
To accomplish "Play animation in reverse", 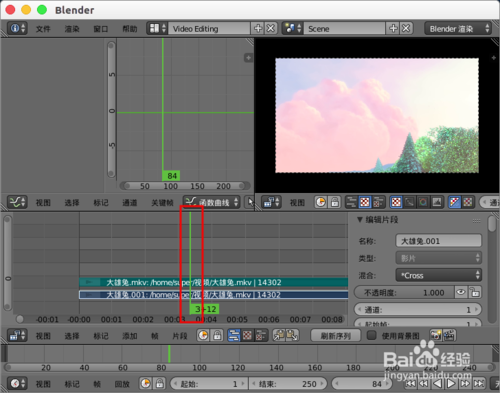I will [437, 384].
